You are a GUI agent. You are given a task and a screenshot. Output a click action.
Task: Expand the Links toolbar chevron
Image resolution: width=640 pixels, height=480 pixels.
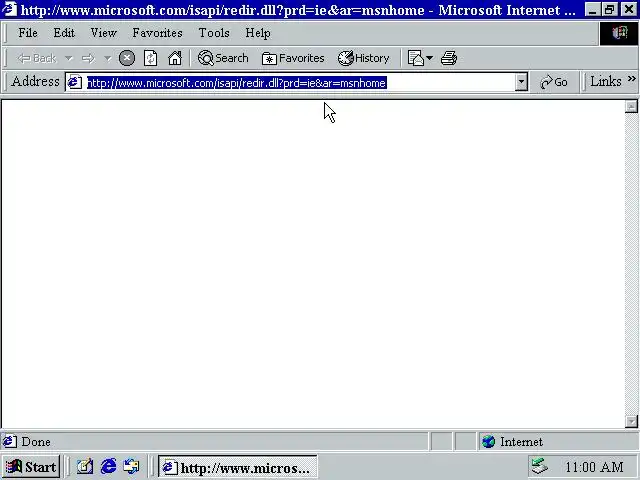(x=632, y=78)
